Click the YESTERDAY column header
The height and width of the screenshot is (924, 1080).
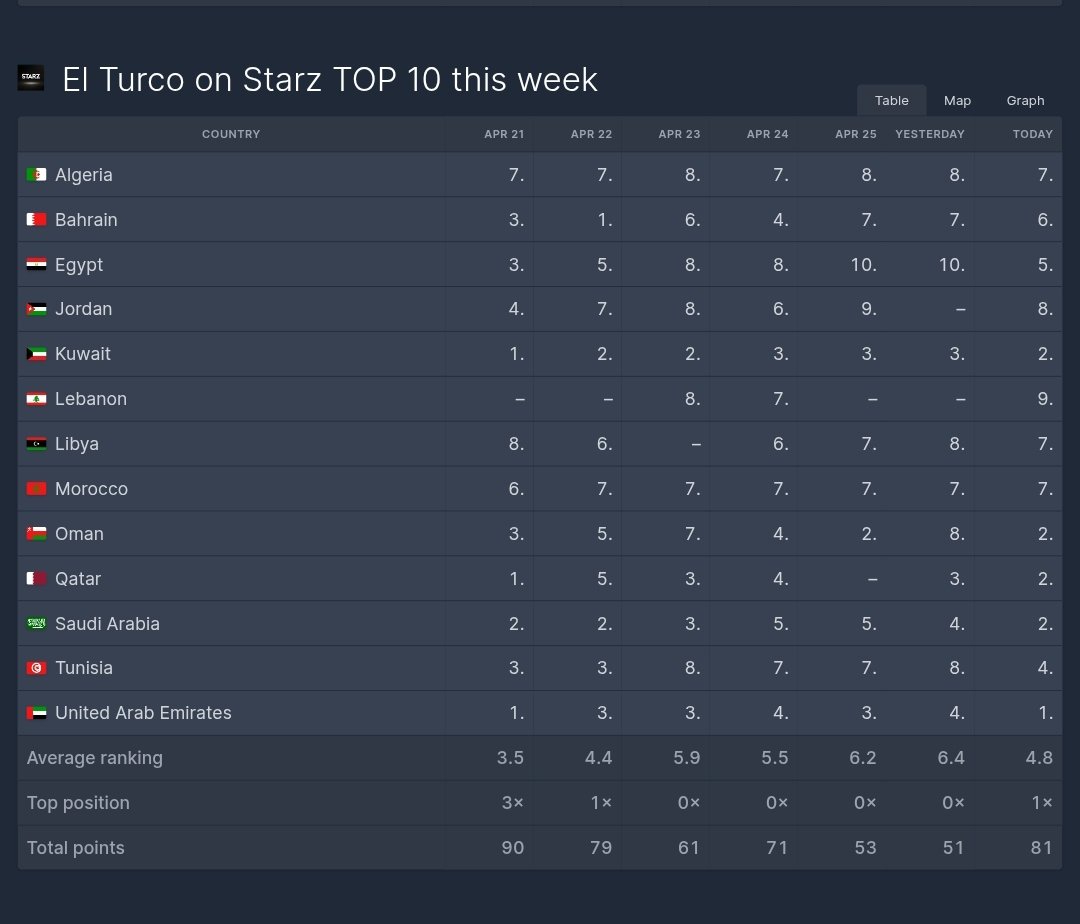(930, 134)
